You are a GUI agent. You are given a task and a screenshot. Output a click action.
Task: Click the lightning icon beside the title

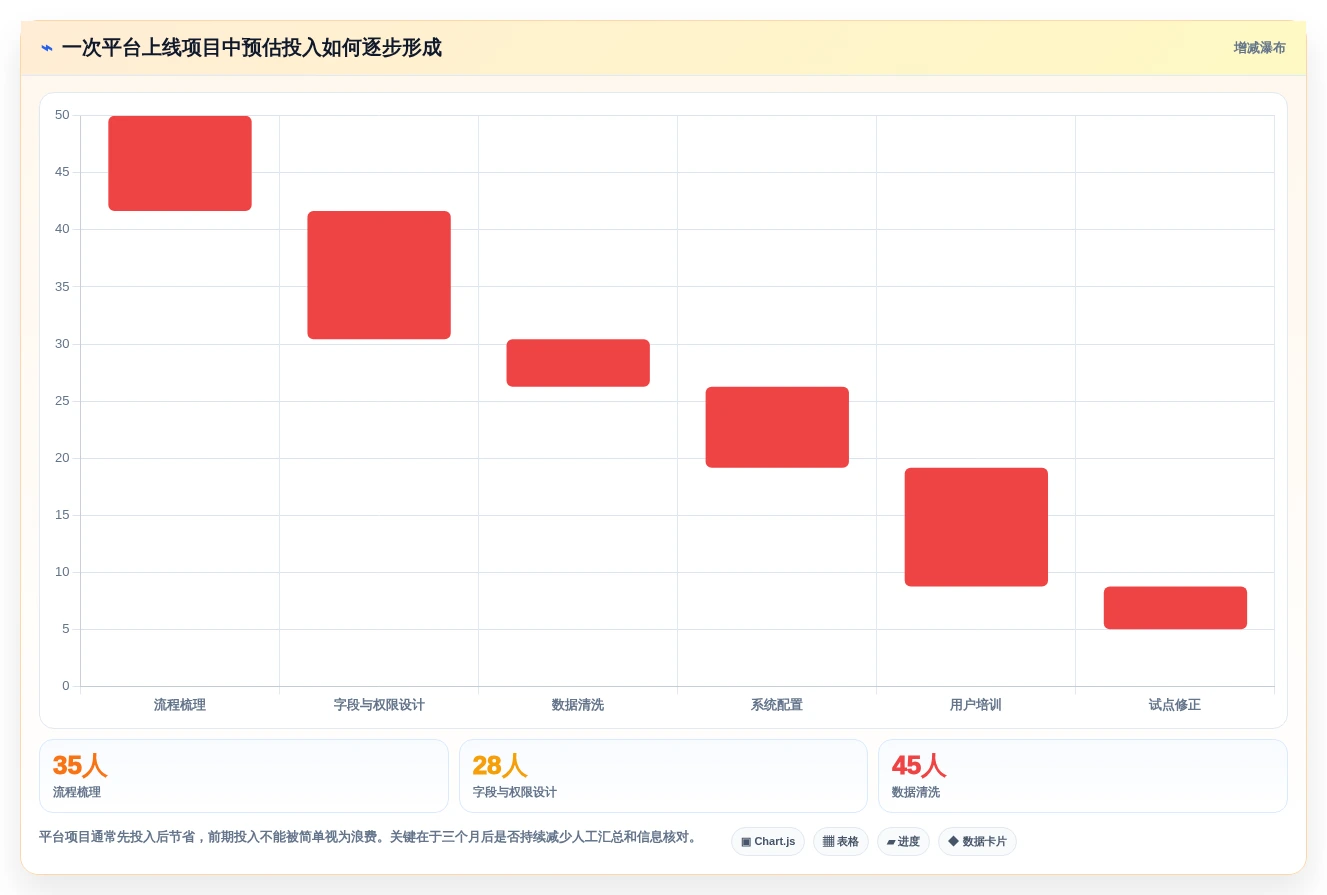47,48
